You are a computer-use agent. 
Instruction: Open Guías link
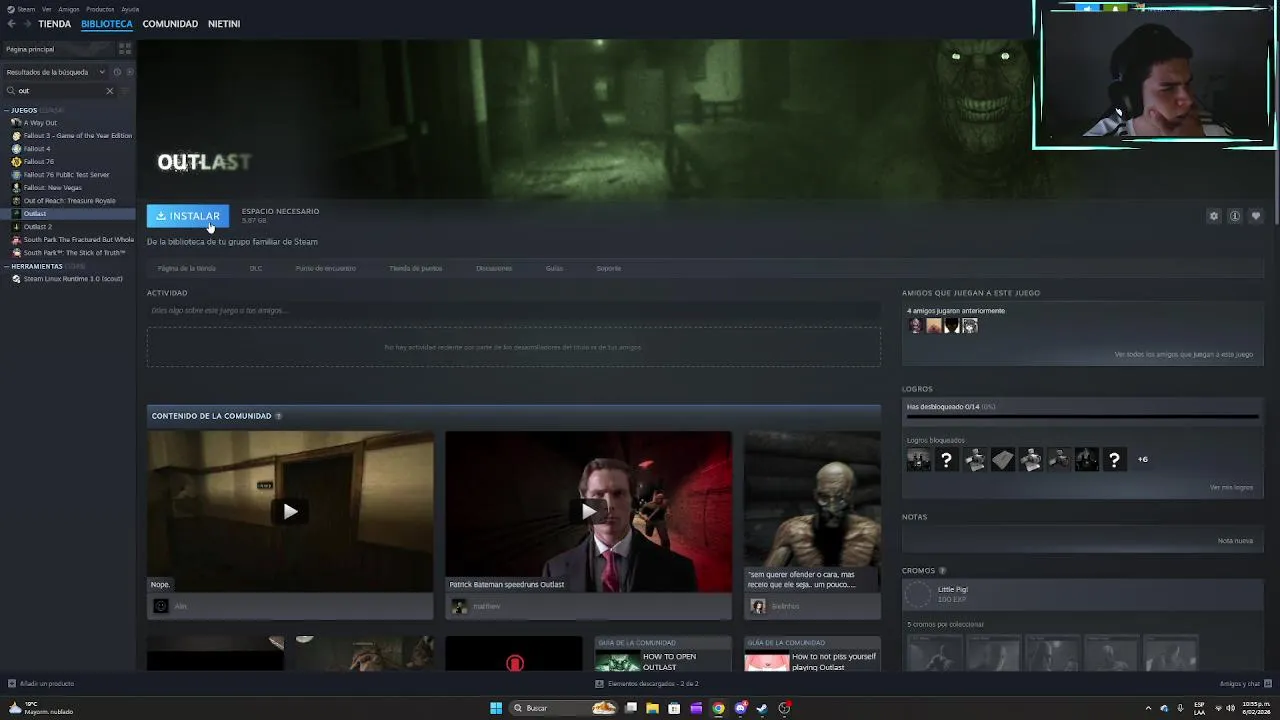[554, 268]
